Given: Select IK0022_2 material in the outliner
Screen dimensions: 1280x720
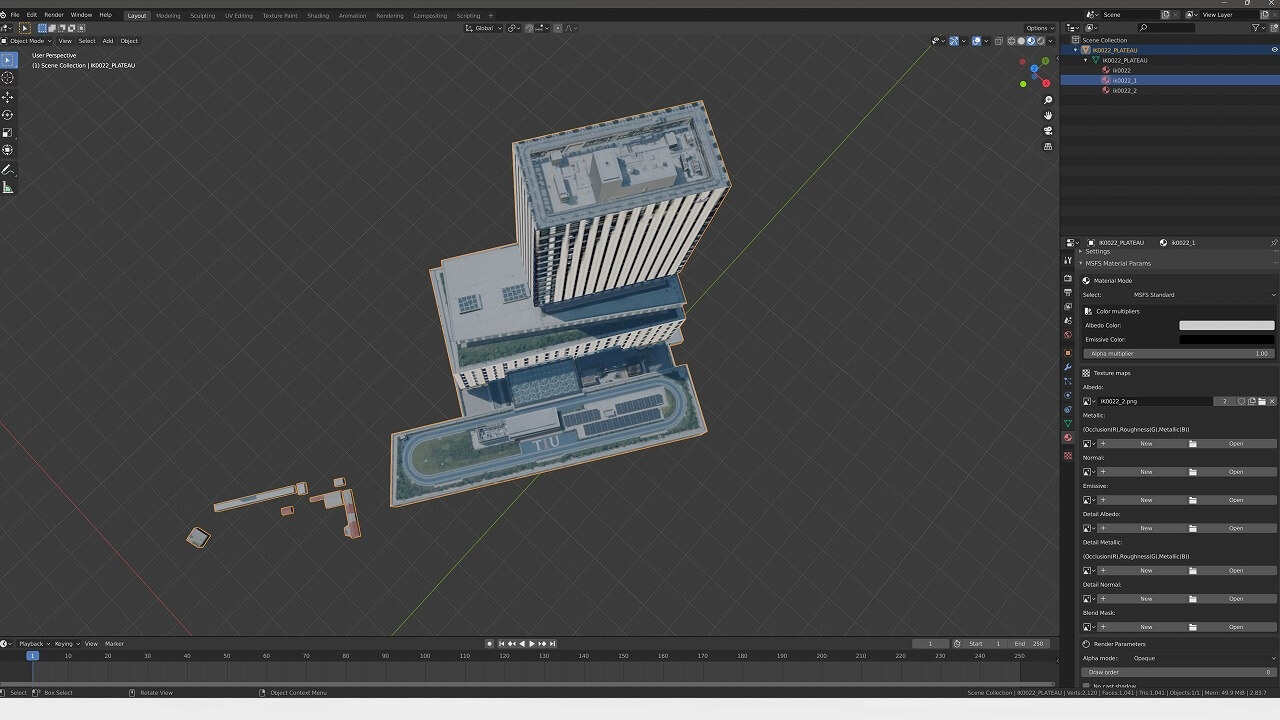Looking at the screenshot, I should pyautogui.click(x=1124, y=90).
